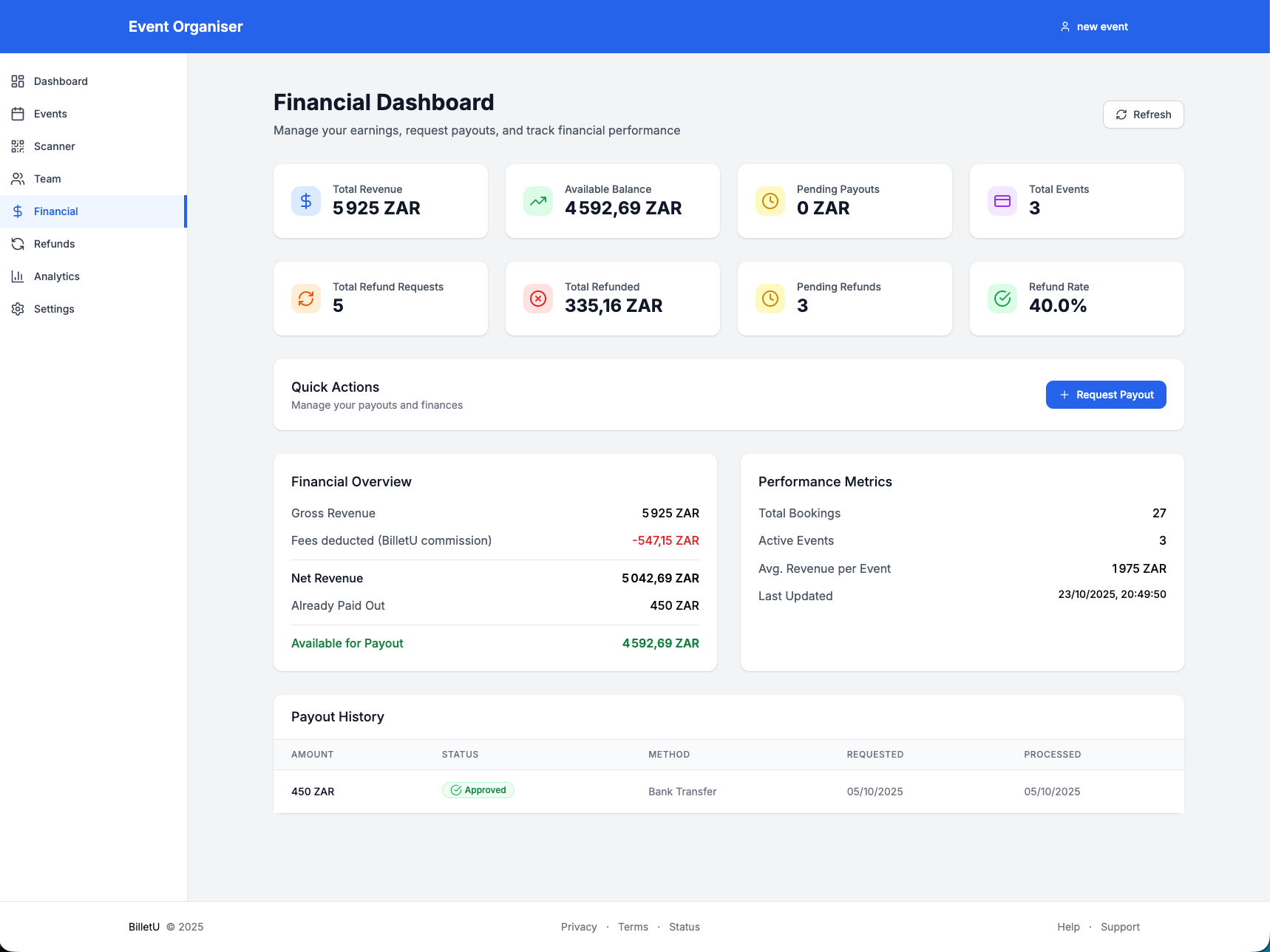Viewport: 1270px width, 952px height.
Task: Click the Bank Transfer method cell
Action: [682, 792]
